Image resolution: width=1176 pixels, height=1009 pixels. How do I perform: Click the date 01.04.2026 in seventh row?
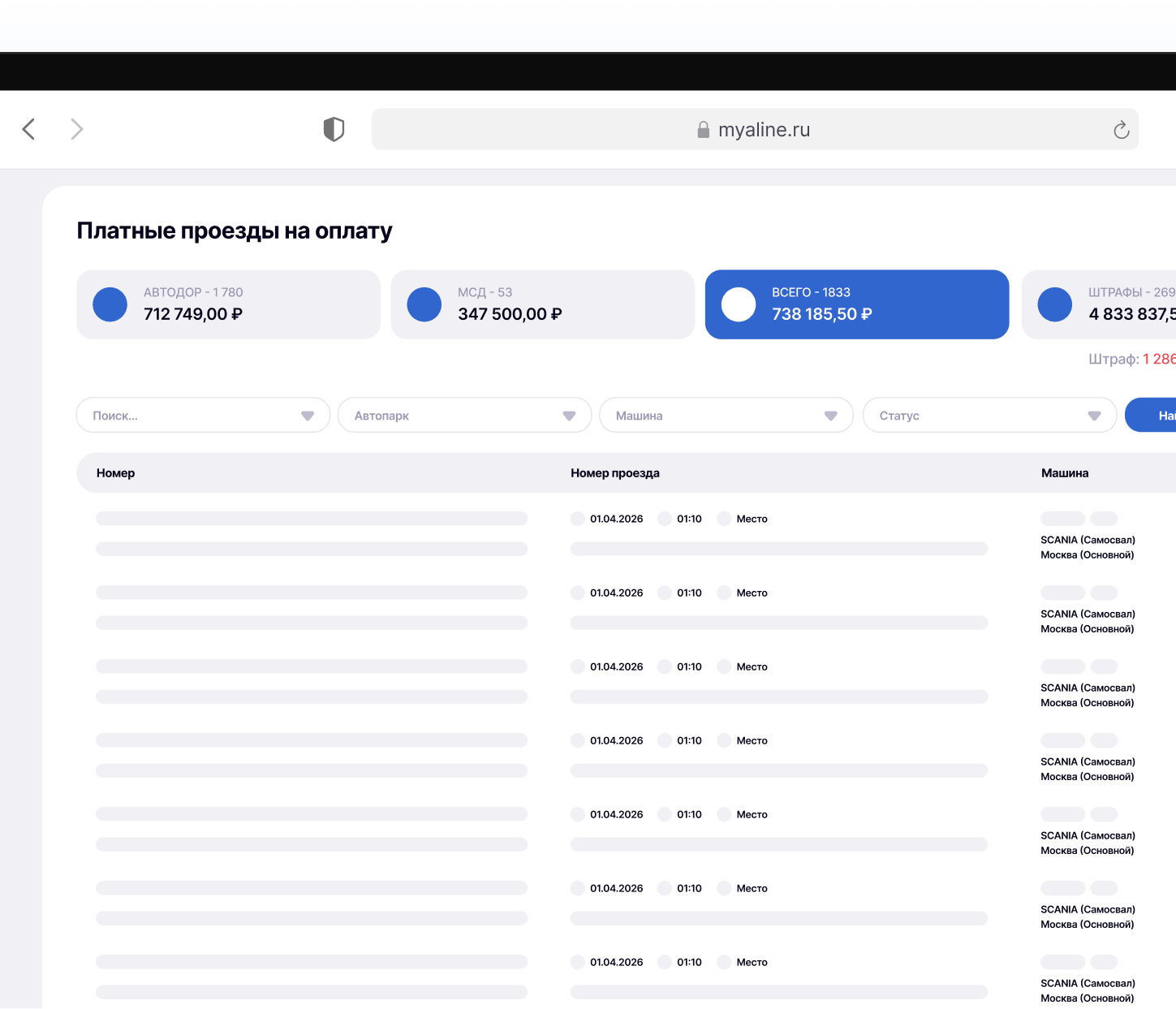click(617, 962)
